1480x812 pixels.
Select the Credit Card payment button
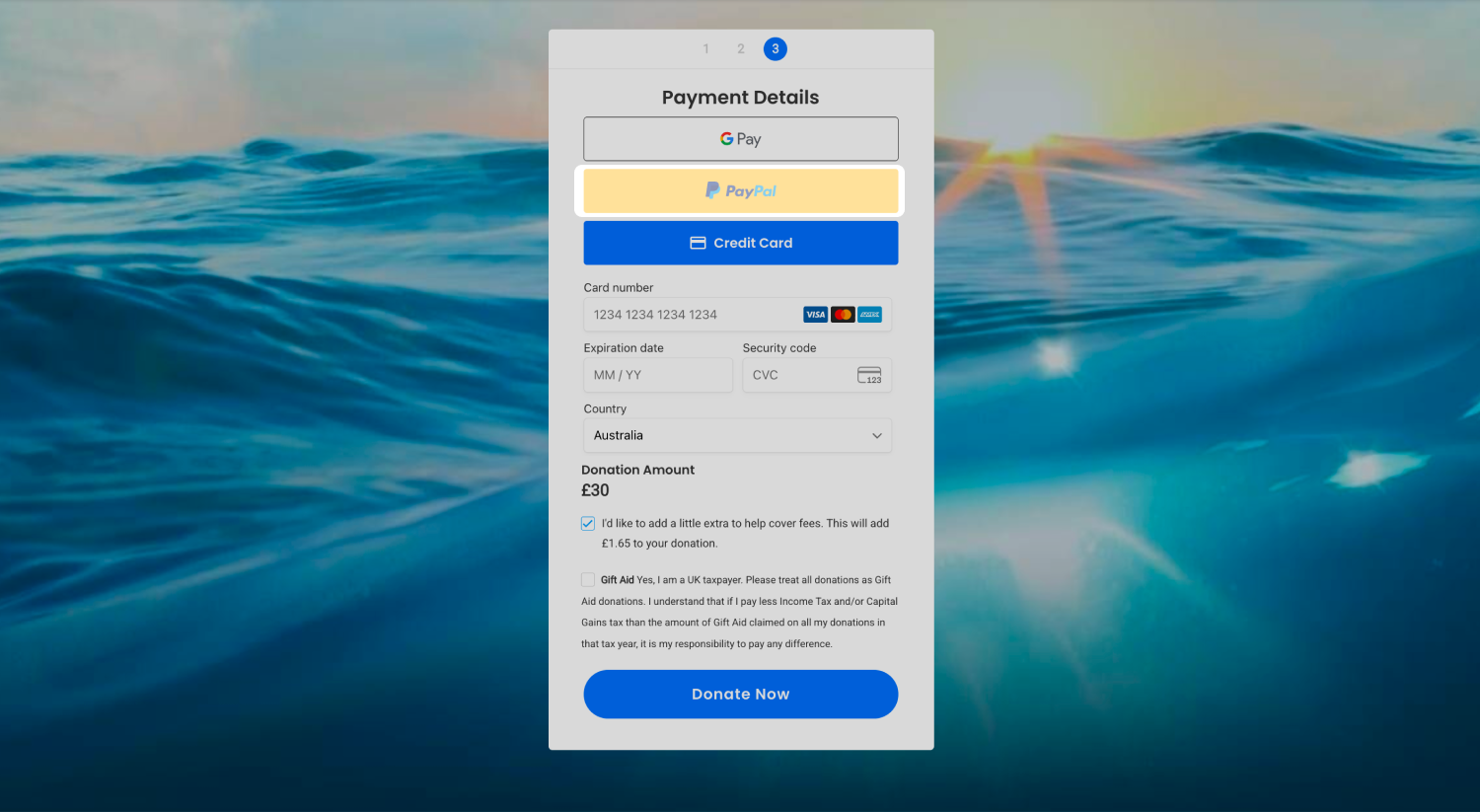[740, 243]
